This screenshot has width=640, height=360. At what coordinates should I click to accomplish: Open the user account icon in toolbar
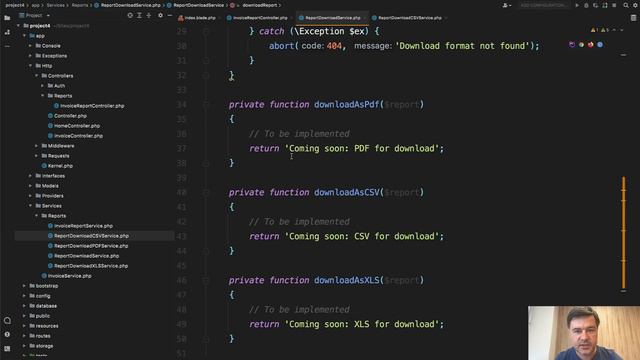[x=506, y=5]
